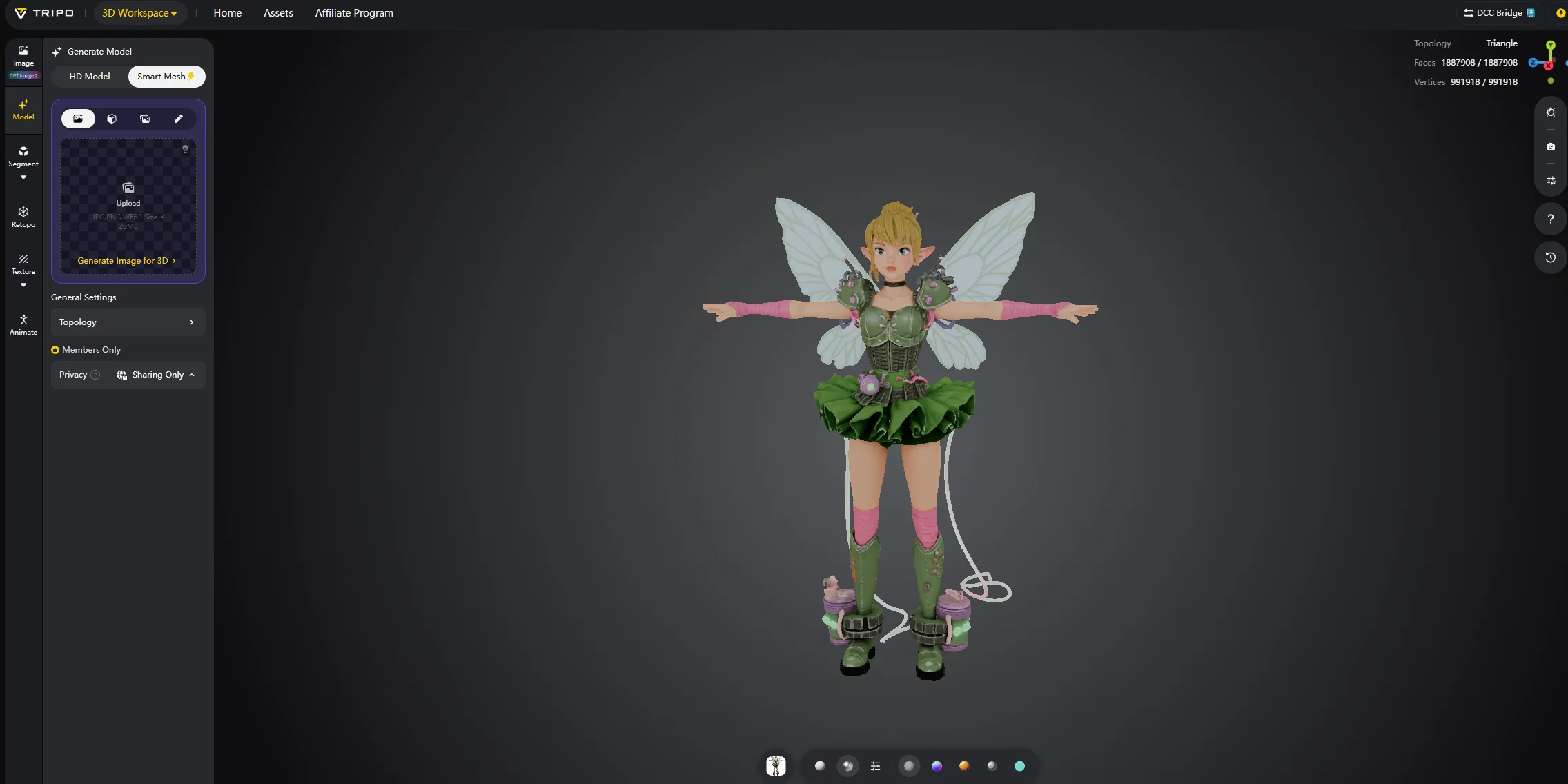
Task: Select the rainbow gradient material swatch
Action: coord(937,766)
